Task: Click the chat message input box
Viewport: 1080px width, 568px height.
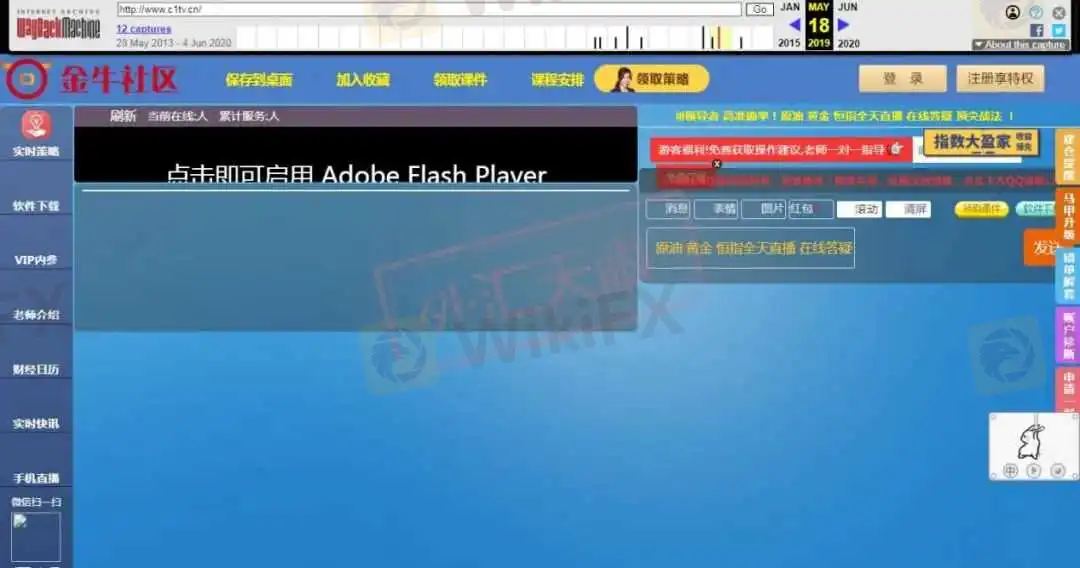Action: [750, 248]
